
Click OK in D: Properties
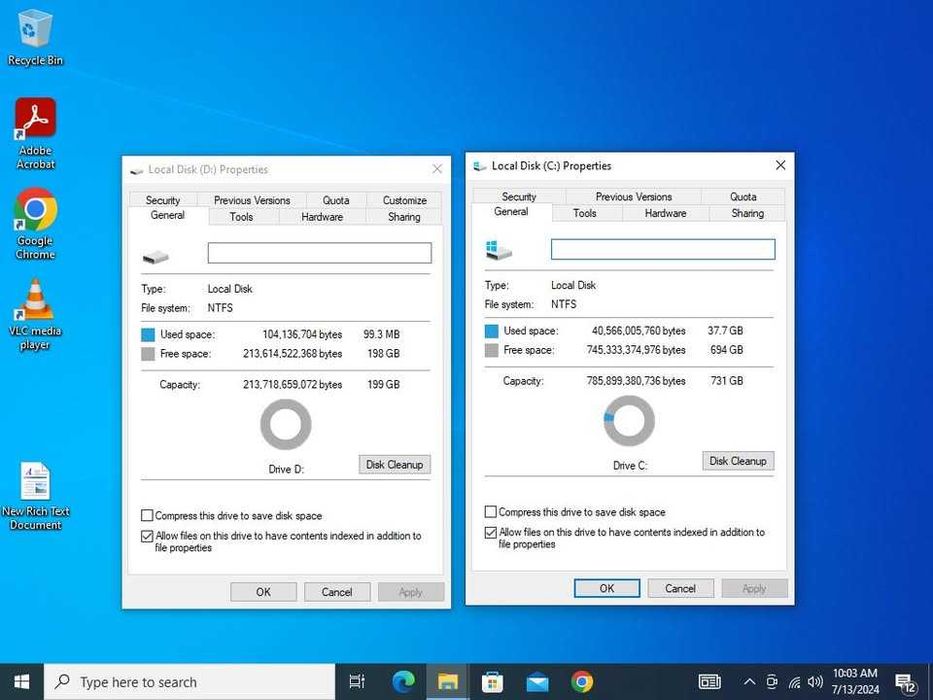264,592
